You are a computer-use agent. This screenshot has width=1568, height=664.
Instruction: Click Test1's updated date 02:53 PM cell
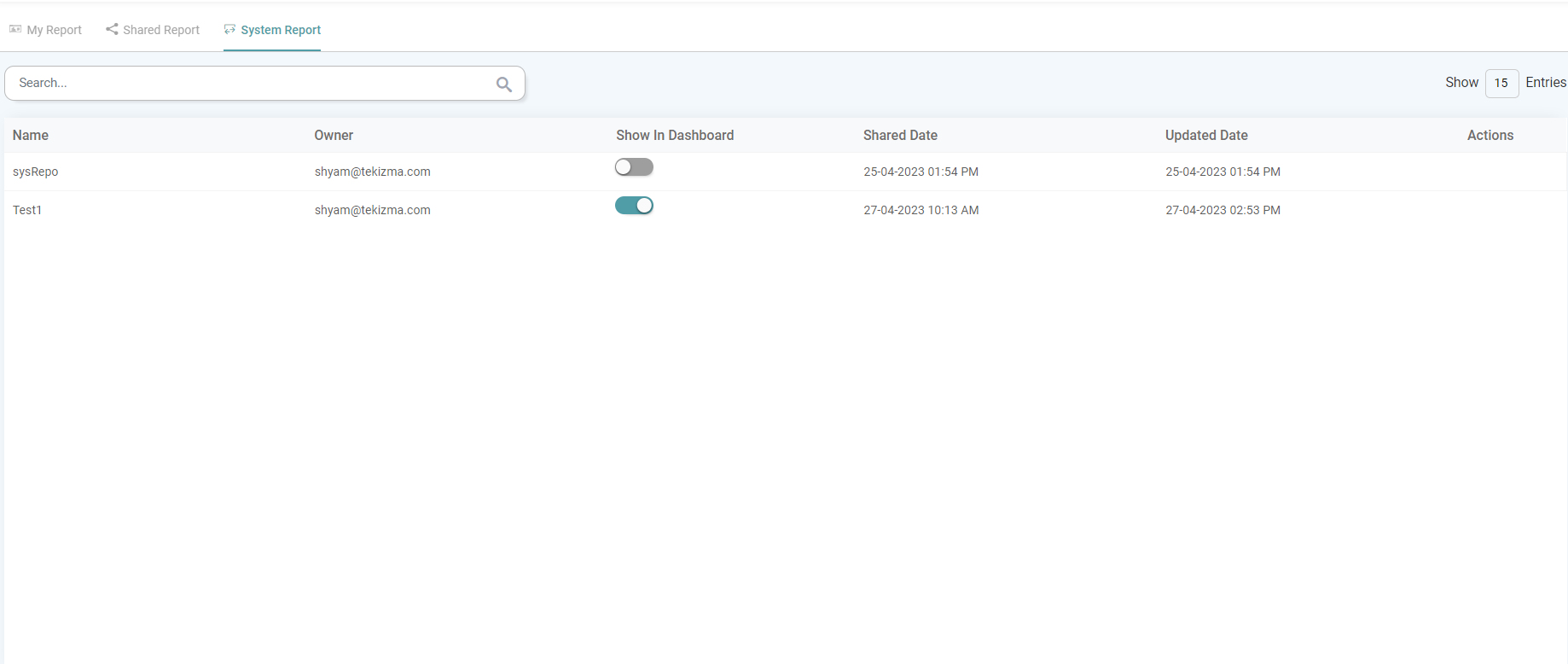pyautogui.click(x=1222, y=210)
